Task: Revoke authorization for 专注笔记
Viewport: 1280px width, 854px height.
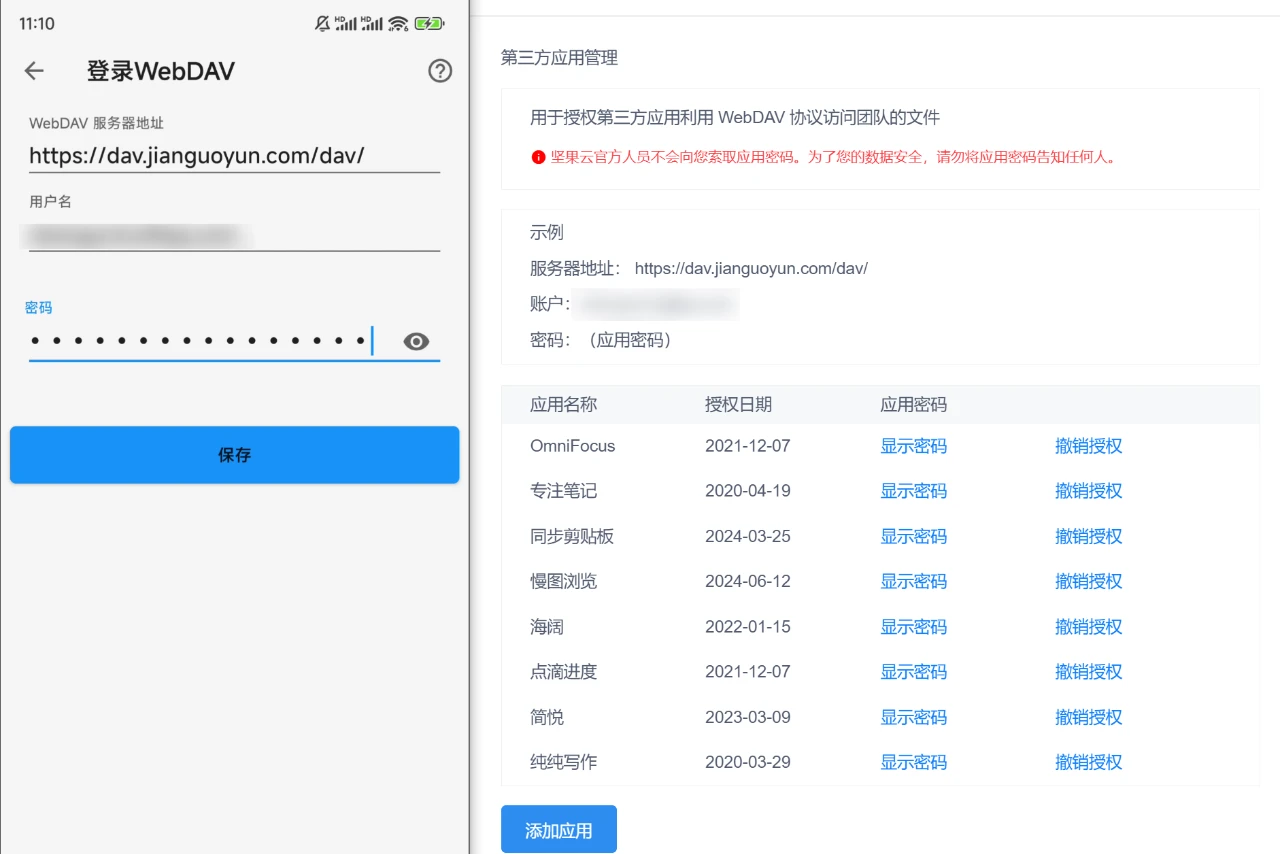Action: click(x=1088, y=491)
